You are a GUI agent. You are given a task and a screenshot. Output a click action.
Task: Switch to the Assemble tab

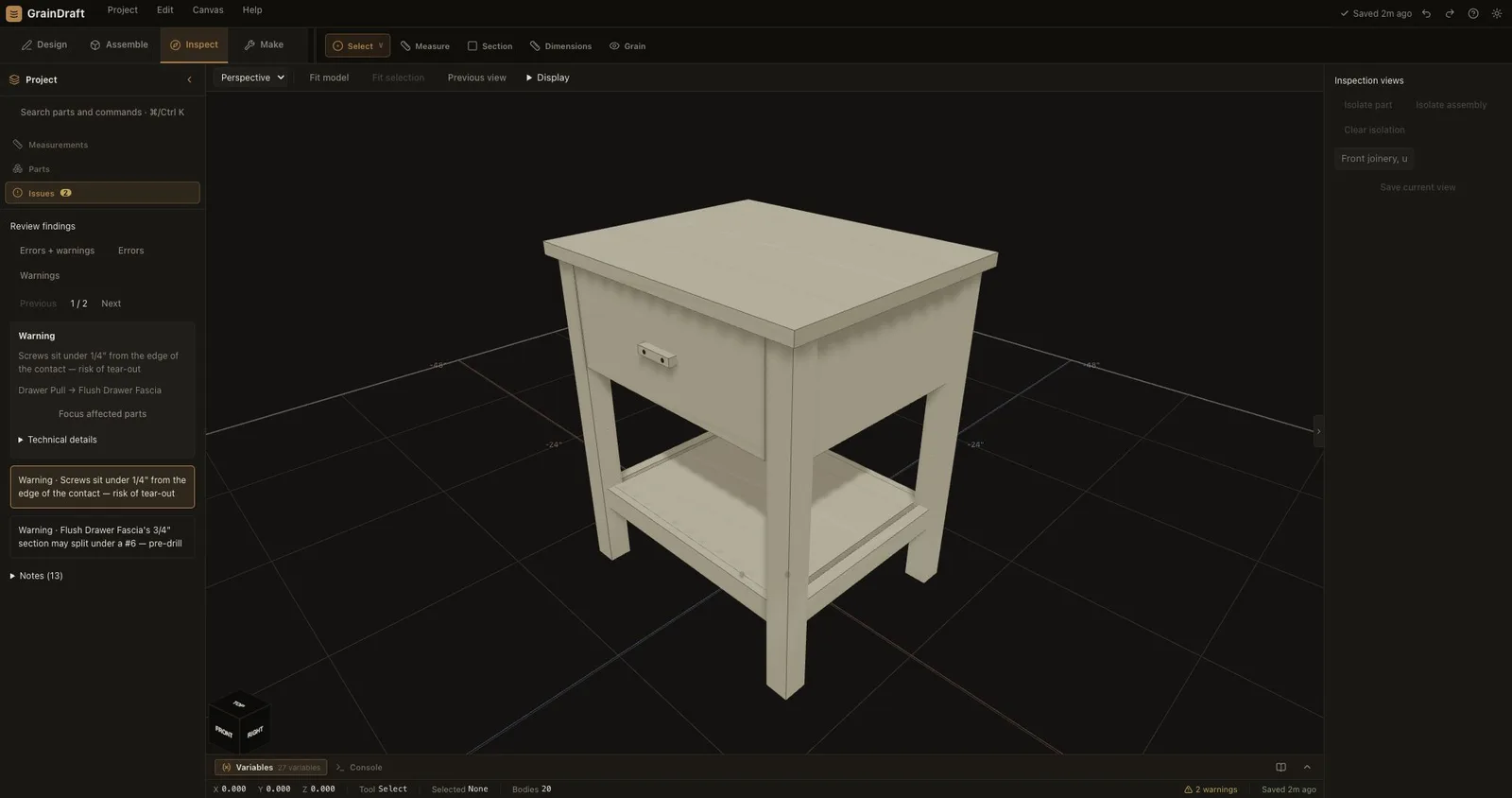(x=119, y=44)
